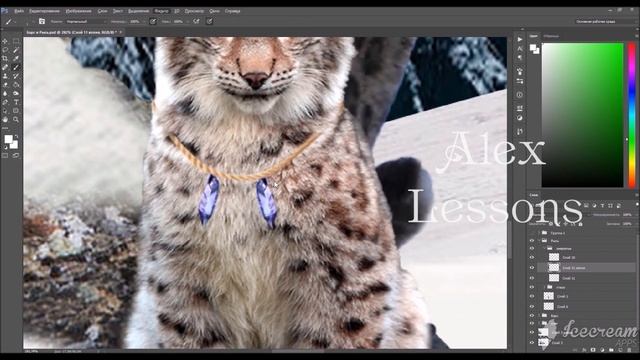Open the Редактирование menu
This screenshot has height=360, width=640.
[x=44, y=11]
